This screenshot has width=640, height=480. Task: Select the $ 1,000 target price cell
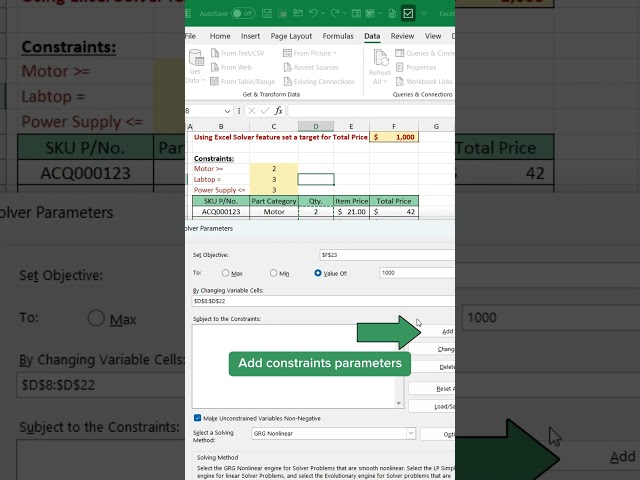(393, 137)
